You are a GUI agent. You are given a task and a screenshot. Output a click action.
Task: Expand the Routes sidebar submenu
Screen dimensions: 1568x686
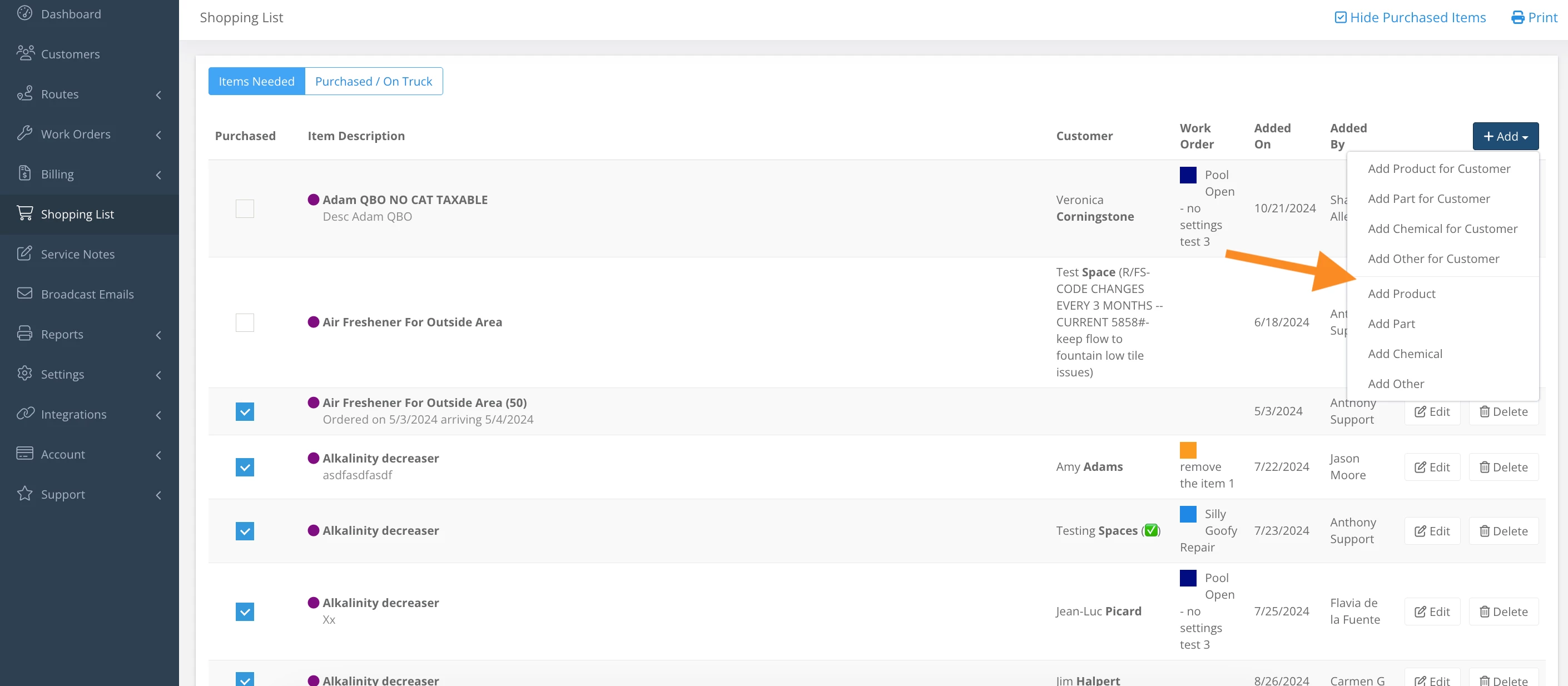(158, 95)
